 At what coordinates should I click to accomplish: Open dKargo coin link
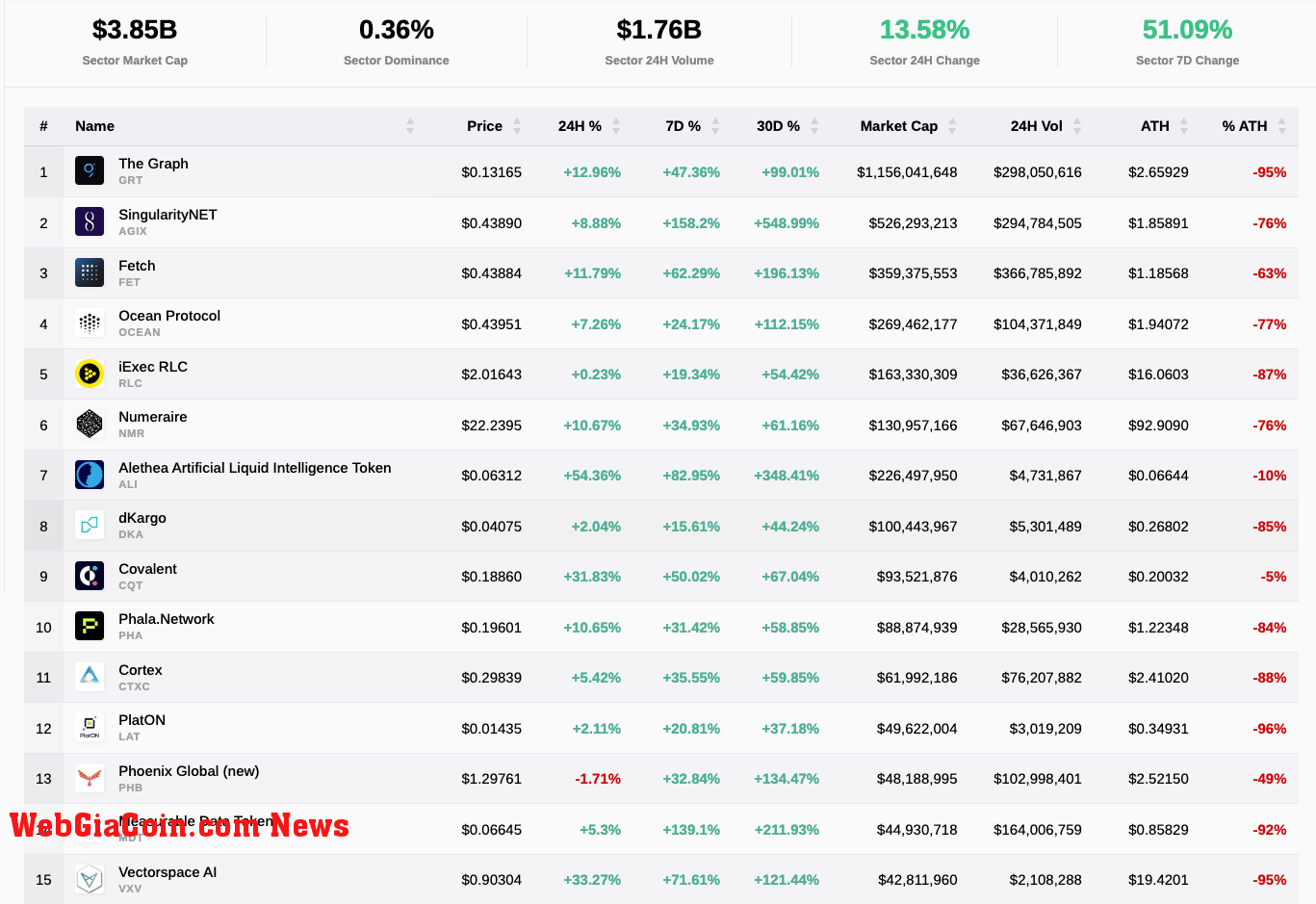tap(142, 518)
